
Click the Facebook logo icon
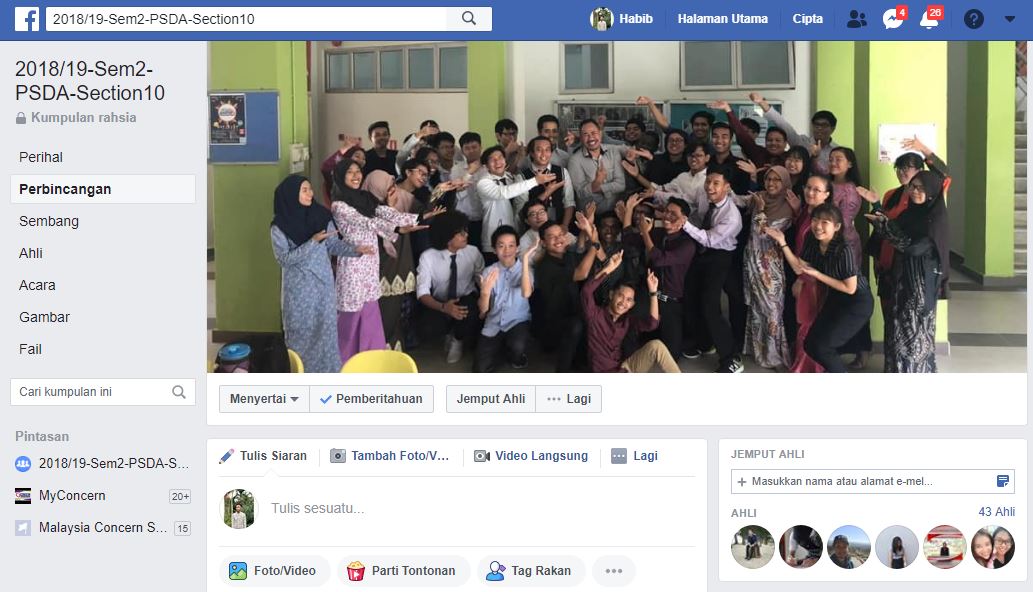coord(26,19)
